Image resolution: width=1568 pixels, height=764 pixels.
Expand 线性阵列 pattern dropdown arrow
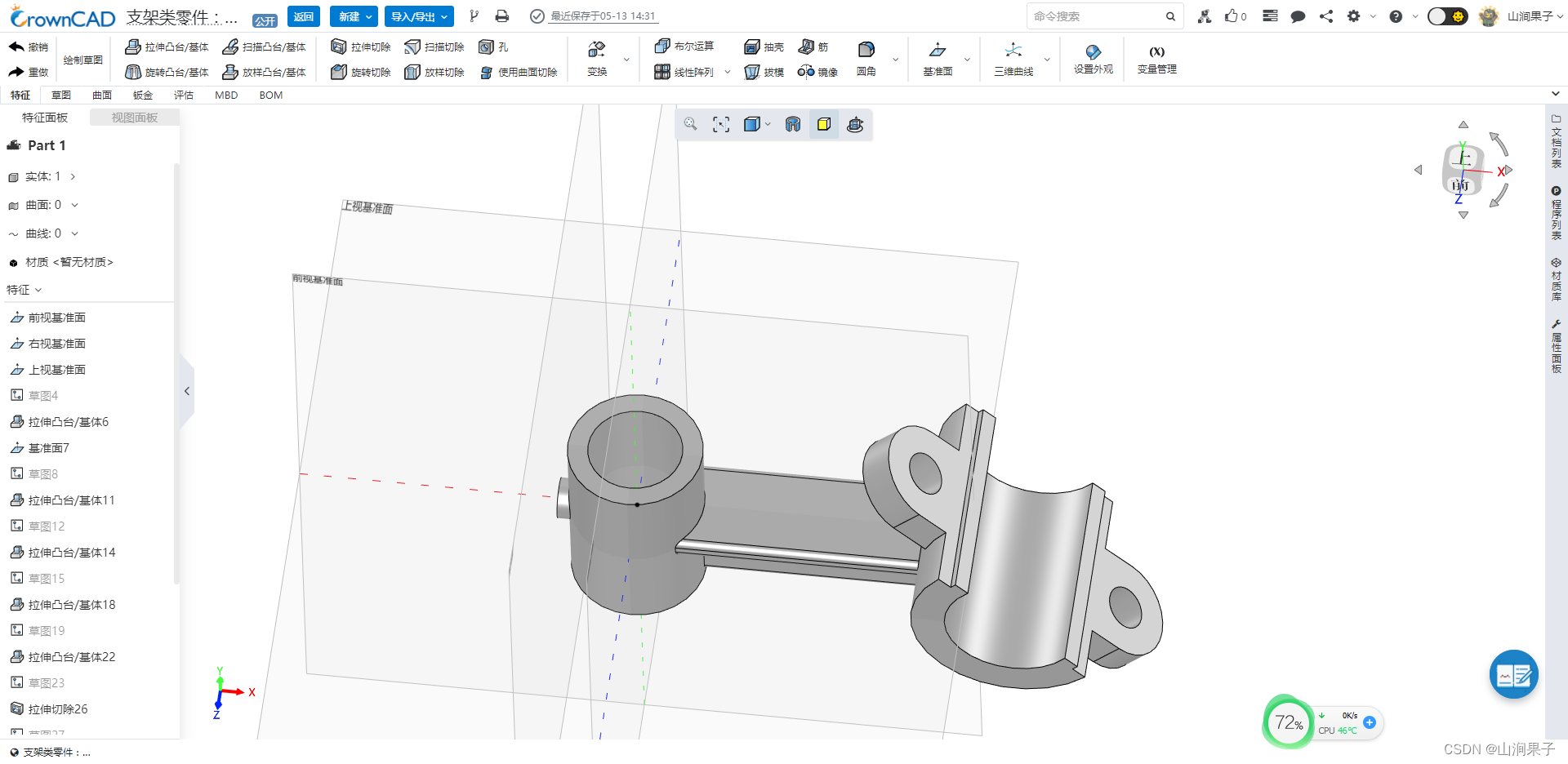728,73
